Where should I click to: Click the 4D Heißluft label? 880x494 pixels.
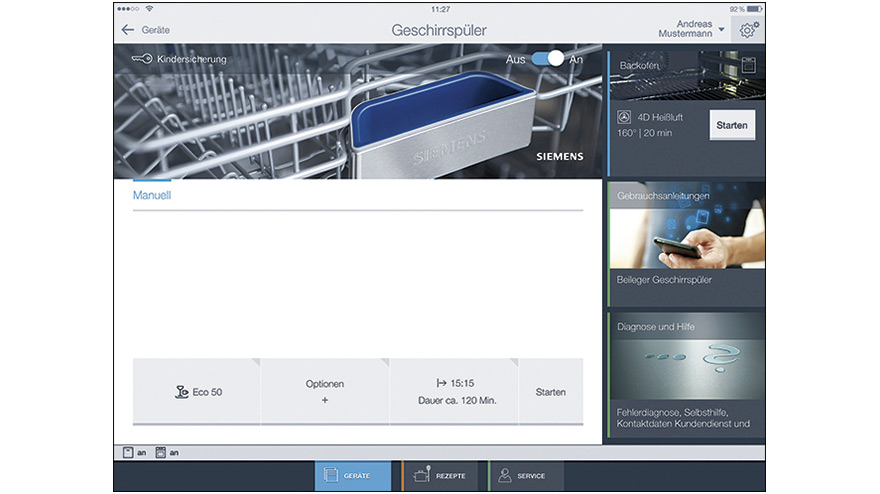660,117
